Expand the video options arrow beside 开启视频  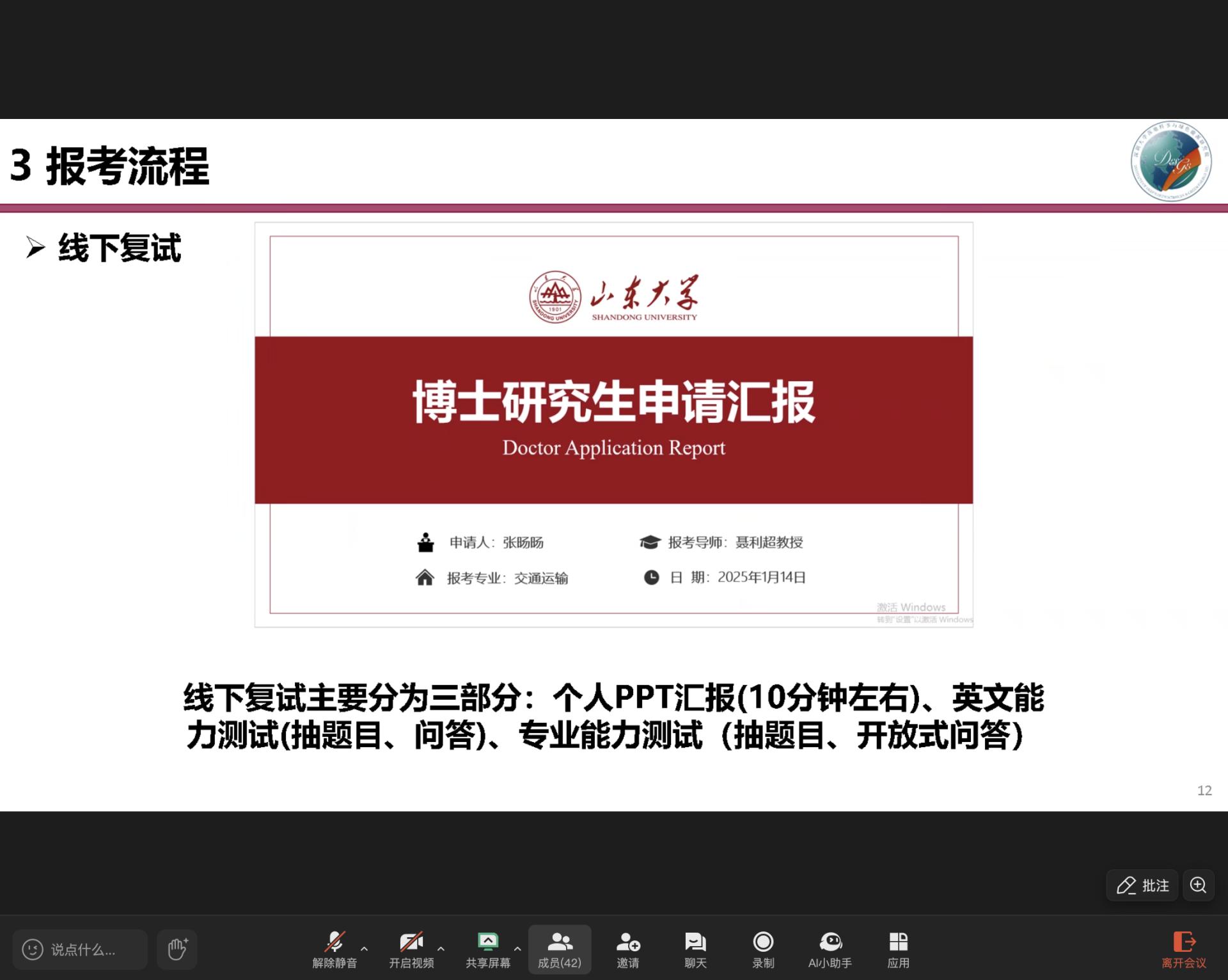click(441, 949)
